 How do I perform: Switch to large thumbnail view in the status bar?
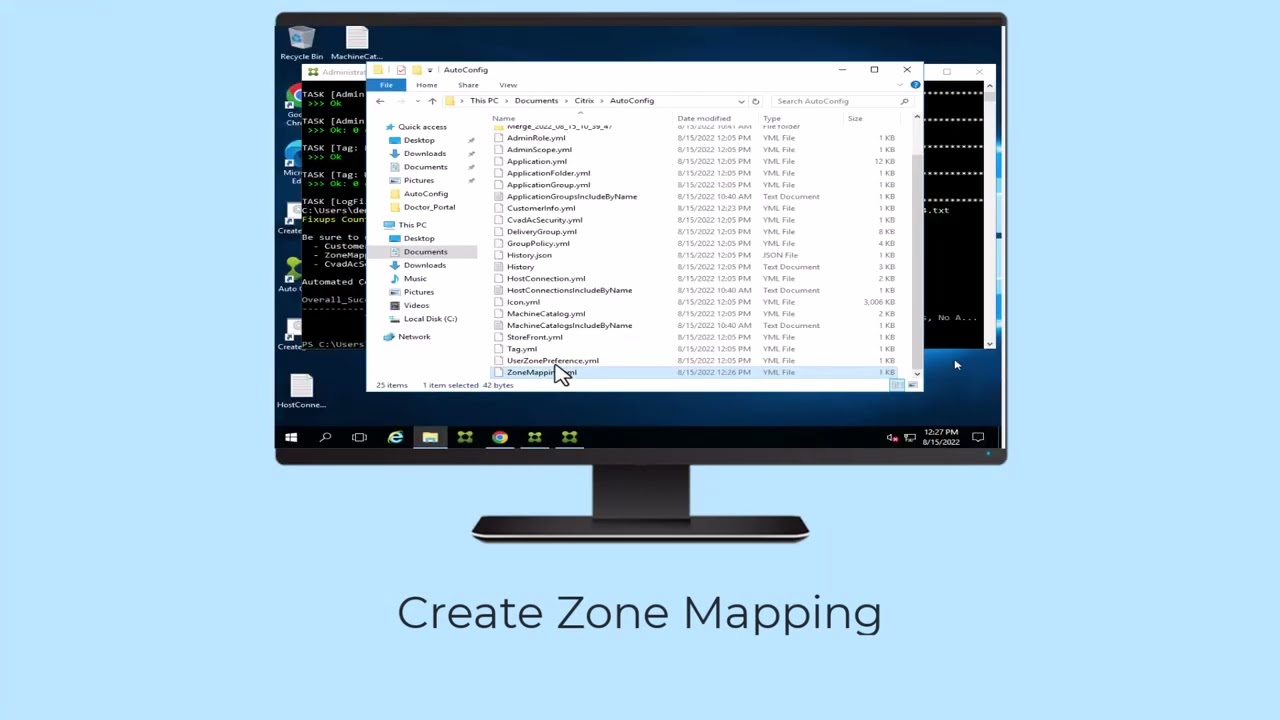tap(911, 385)
